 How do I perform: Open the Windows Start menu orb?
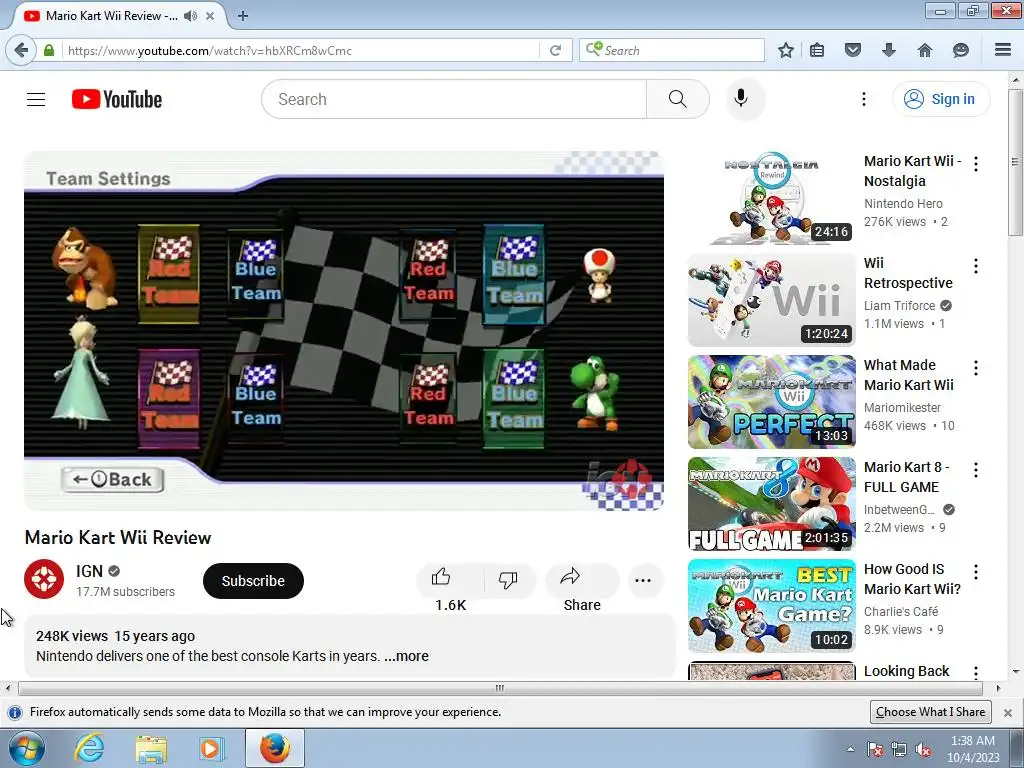coord(27,748)
